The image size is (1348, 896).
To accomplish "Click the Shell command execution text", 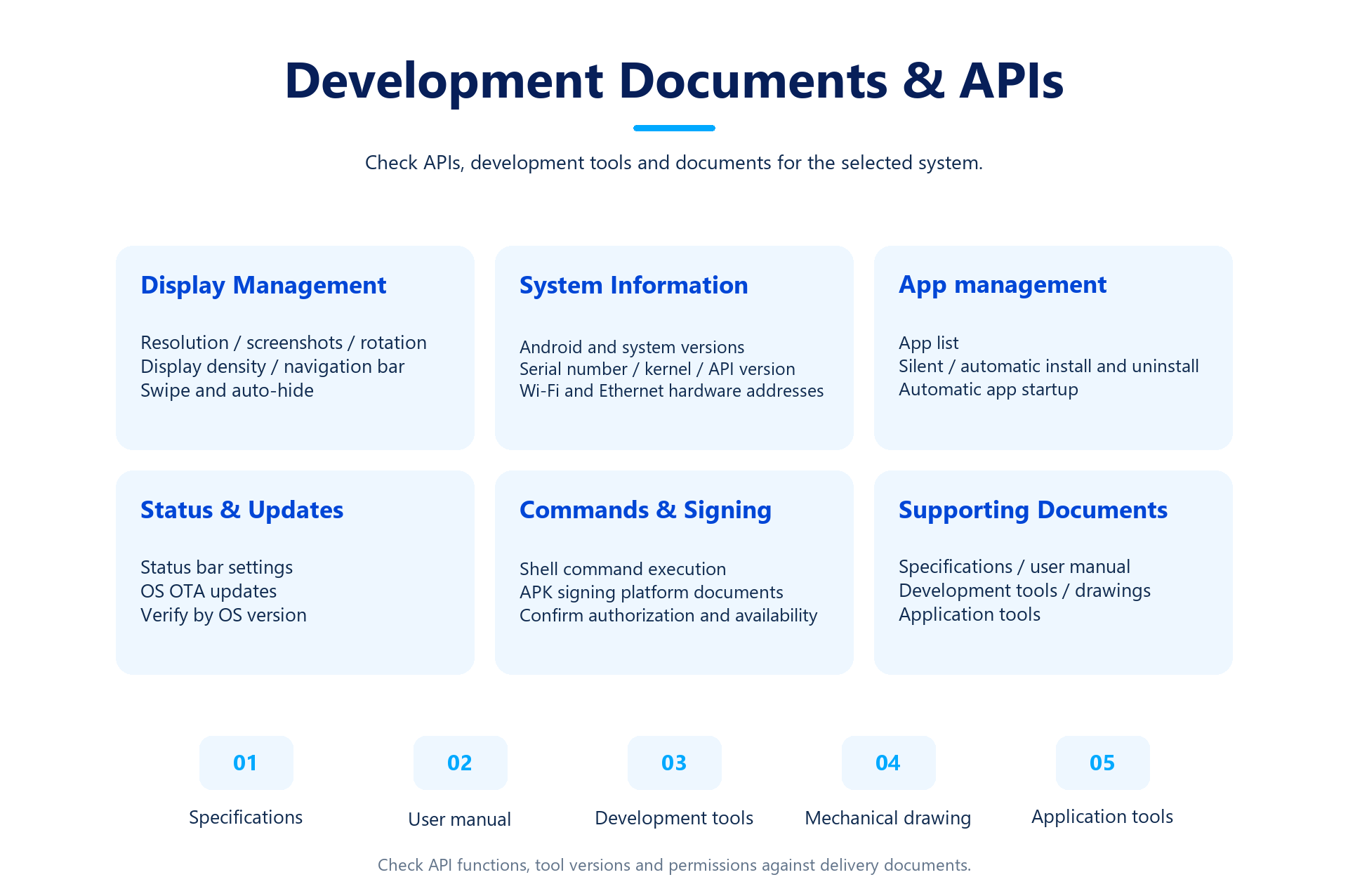I will click(x=623, y=569).
